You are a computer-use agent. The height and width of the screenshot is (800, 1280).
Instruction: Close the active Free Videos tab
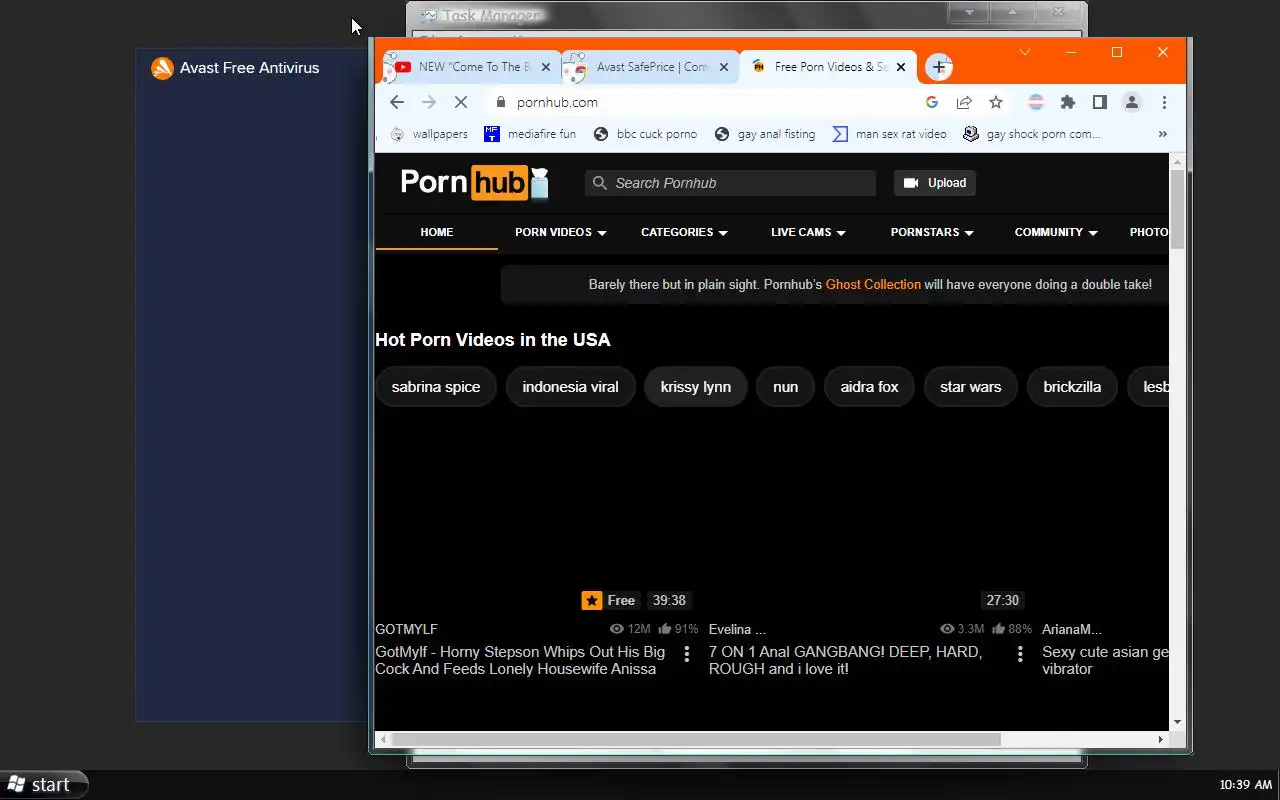pos(901,67)
